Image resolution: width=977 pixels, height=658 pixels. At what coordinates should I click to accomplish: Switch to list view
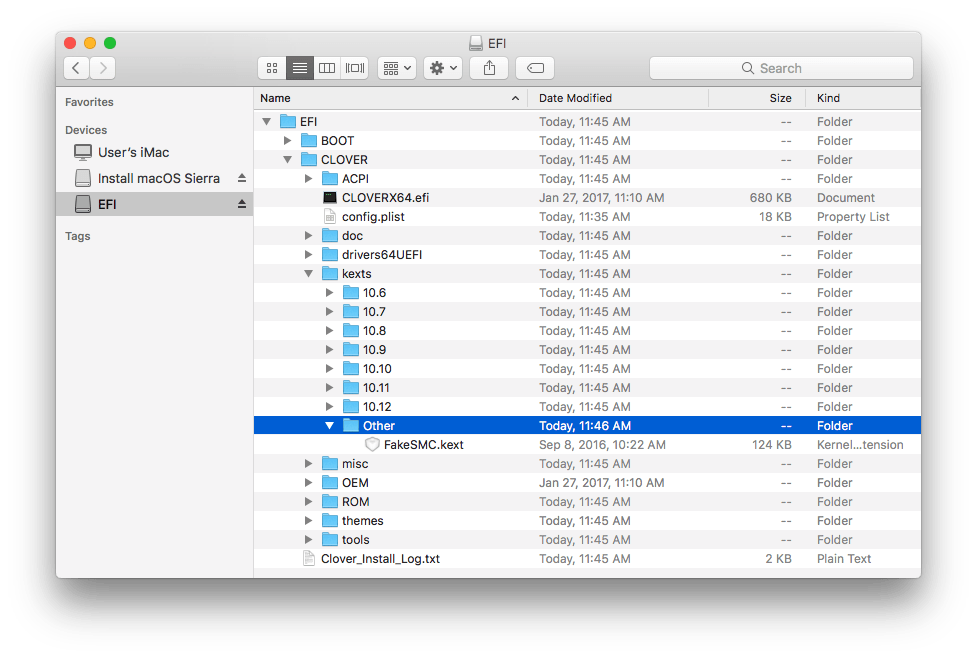point(300,68)
